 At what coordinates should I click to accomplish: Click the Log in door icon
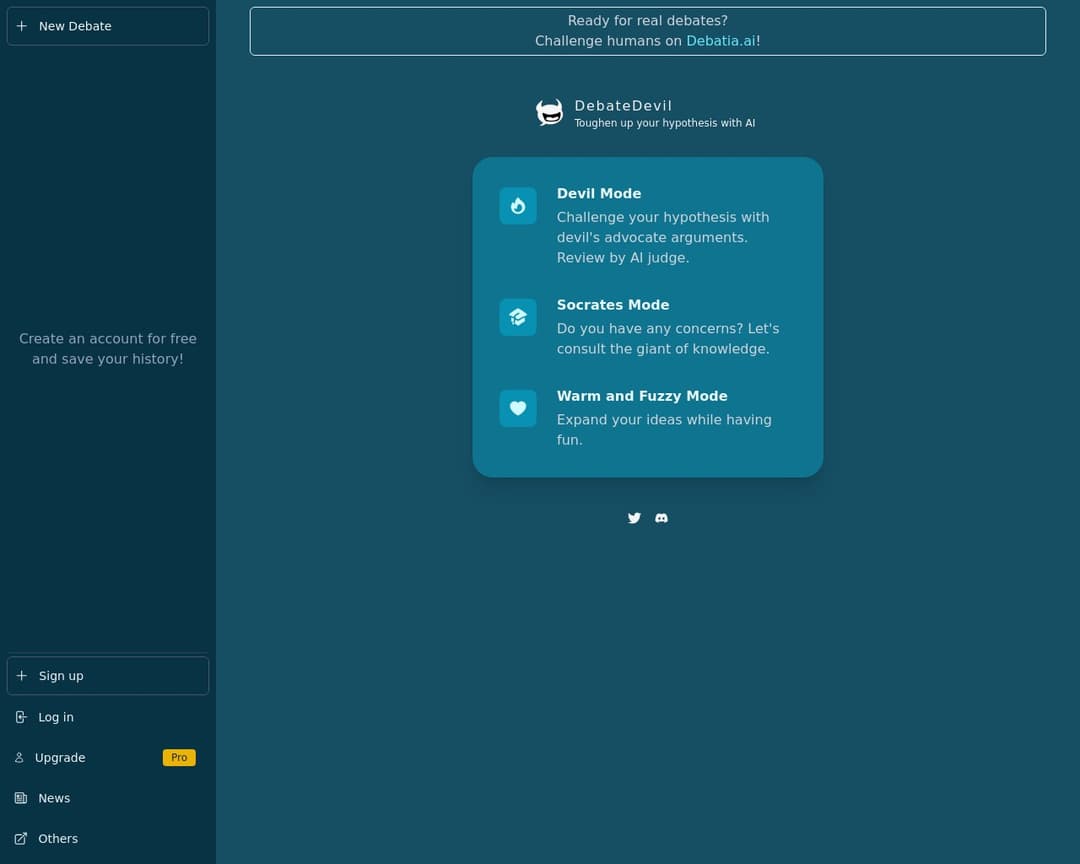pos(21,717)
